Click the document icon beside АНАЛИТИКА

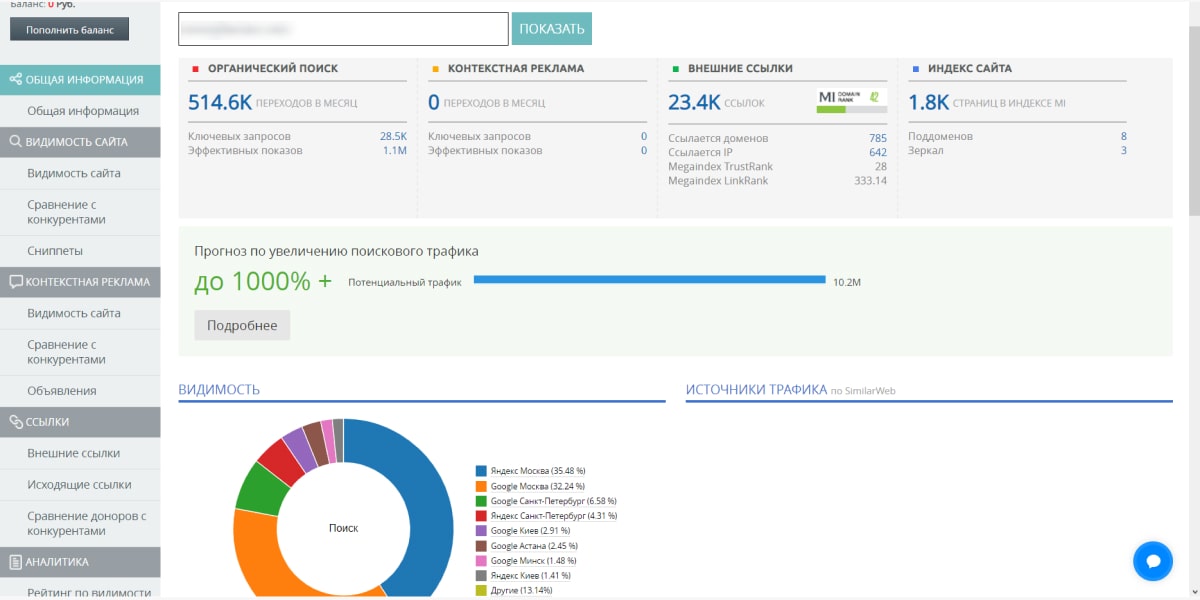15,562
